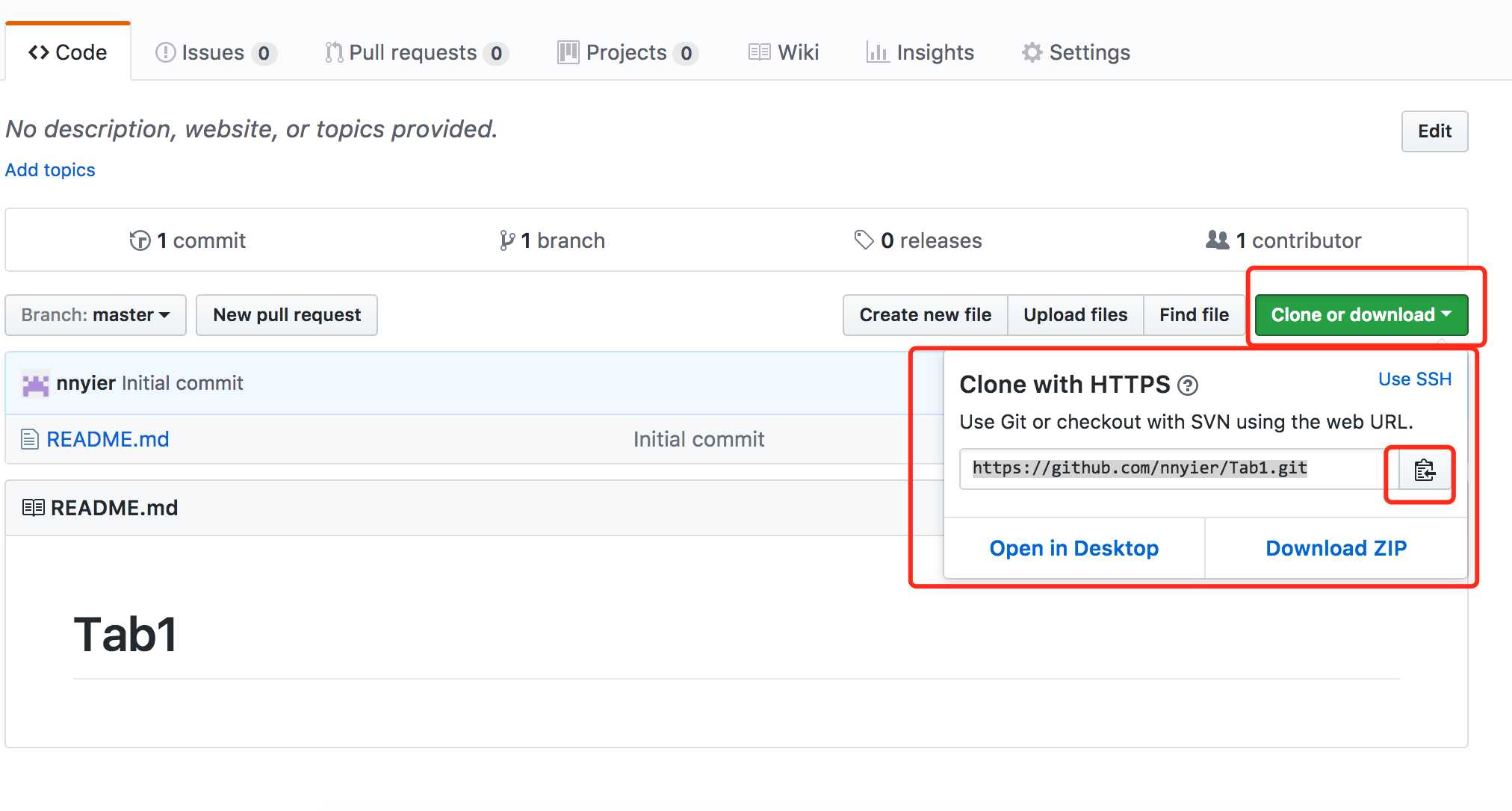Open the Projects tab
Screen dimensions: 1512x811
tap(628, 52)
